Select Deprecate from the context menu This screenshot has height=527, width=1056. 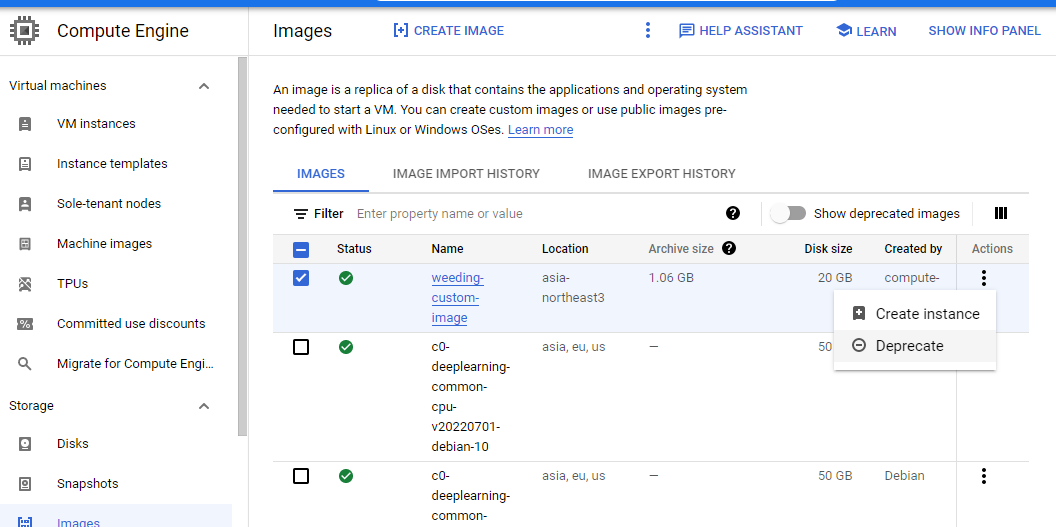[x=915, y=346]
